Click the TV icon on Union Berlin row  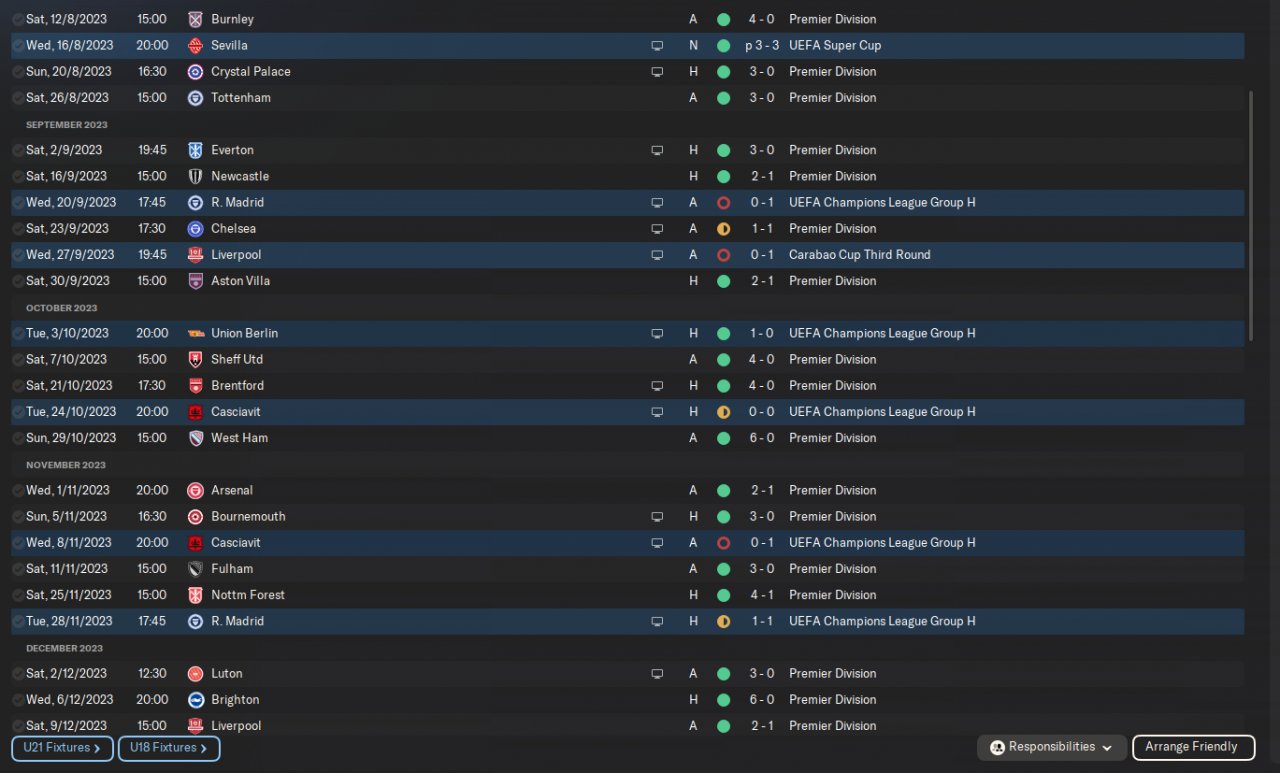coord(657,333)
